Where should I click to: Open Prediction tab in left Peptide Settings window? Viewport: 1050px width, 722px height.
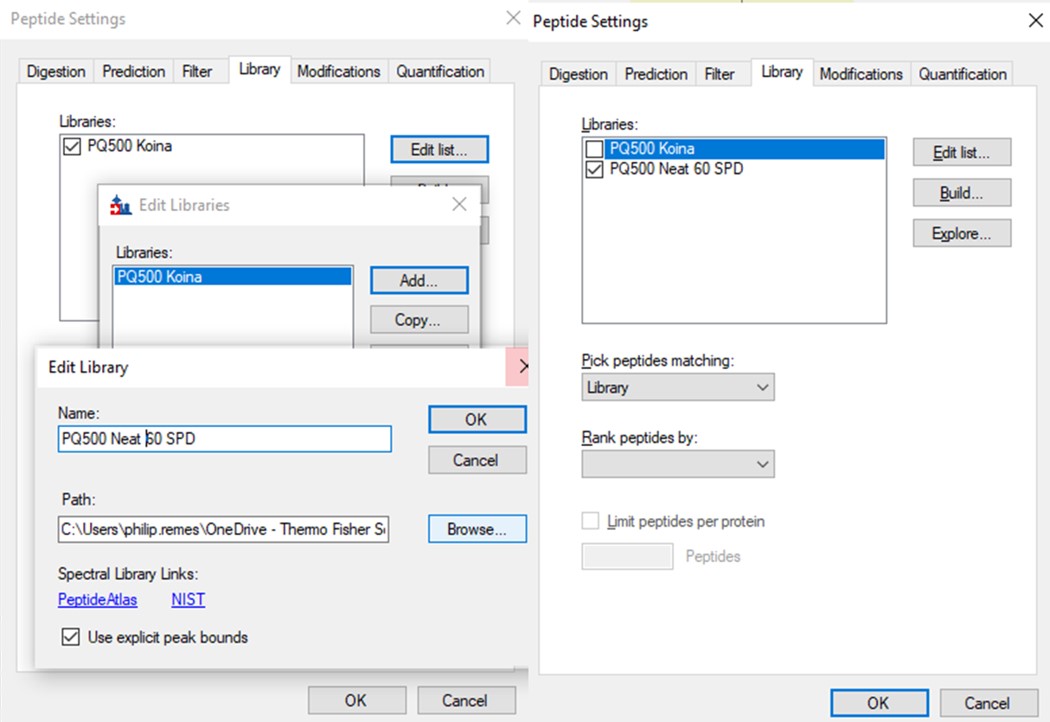pyautogui.click(x=133, y=72)
